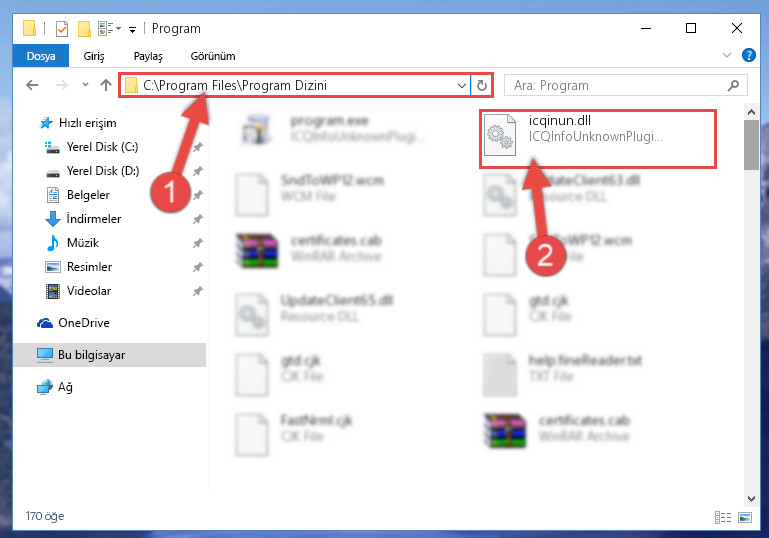The image size is (769, 538).
Task: Open the Dosya tab
Action: tap(41, 56)
